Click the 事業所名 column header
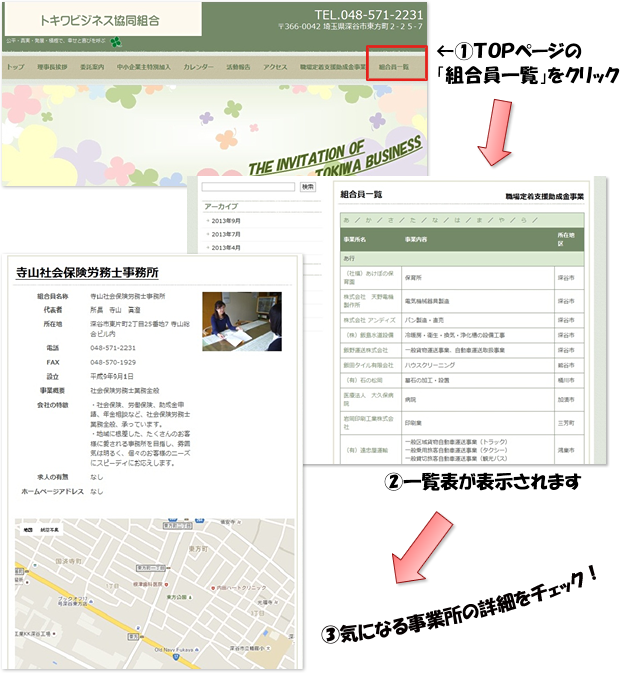This screenshot has height=673, width=620. point(354,239)
